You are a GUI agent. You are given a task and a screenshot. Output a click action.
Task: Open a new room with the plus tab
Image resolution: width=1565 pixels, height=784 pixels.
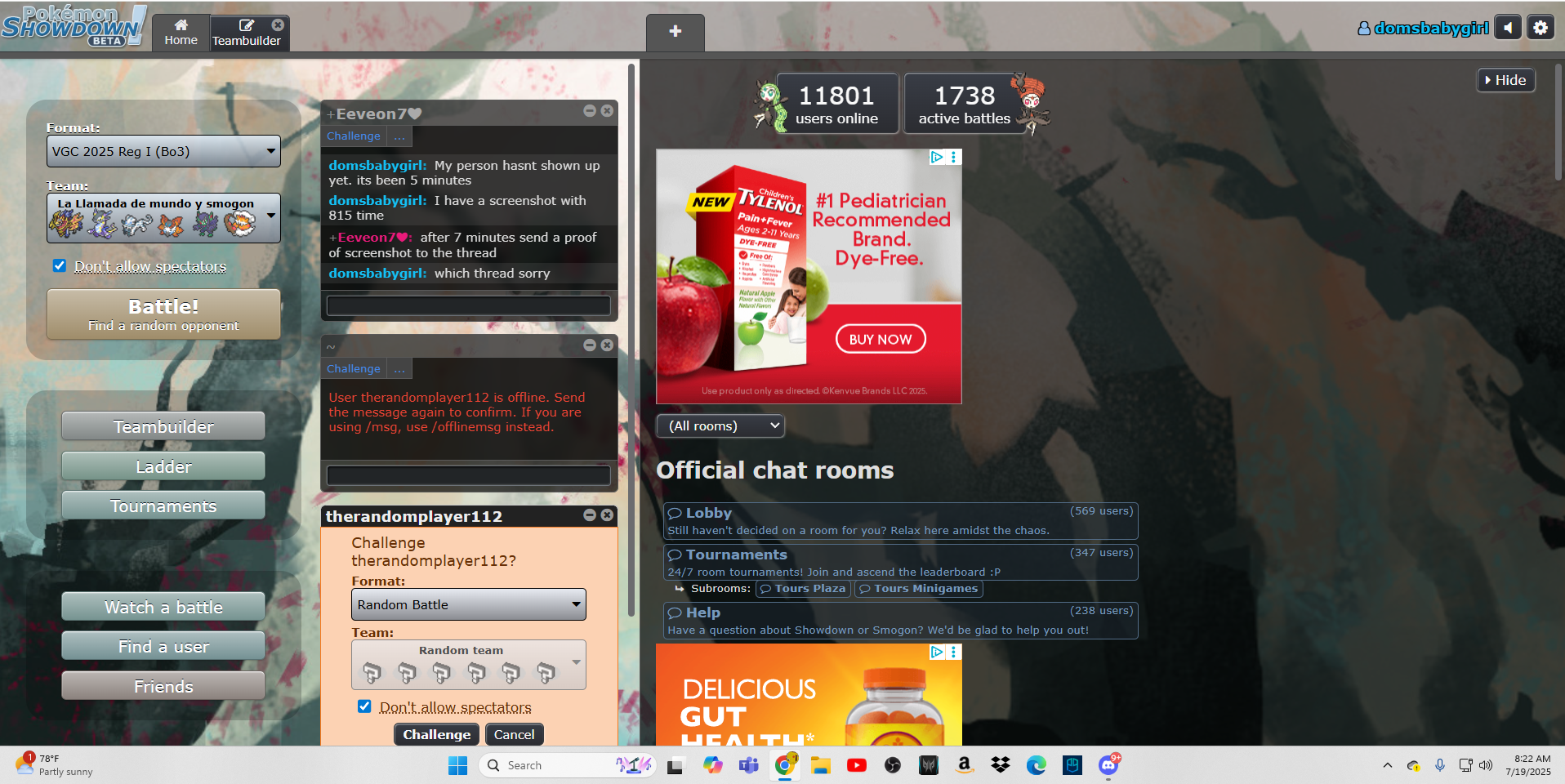pos(675,32)
